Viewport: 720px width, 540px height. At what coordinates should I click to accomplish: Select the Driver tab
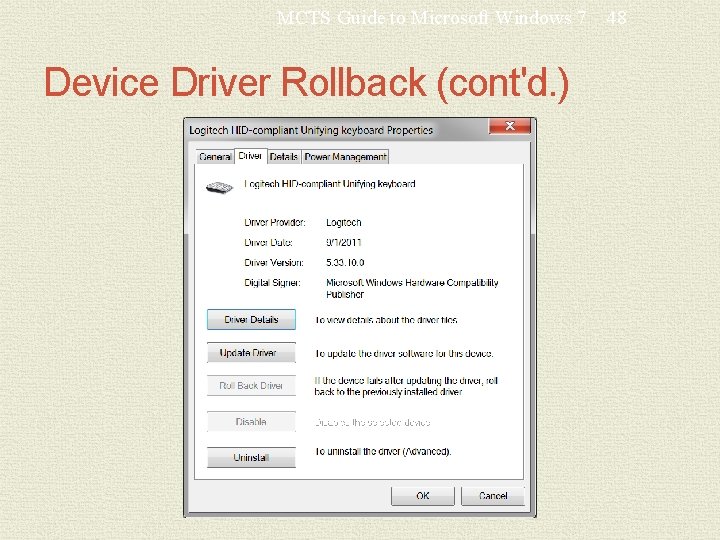pos(250,156)
